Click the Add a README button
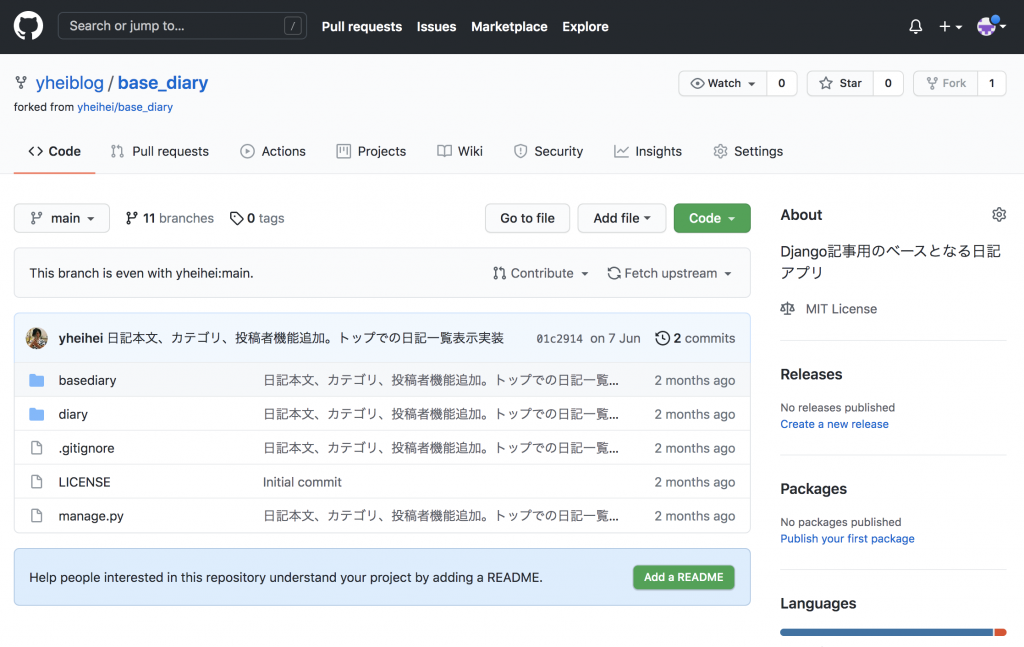Image resolution: width=1024 pixels, height=647 pixels. point(684,577)
